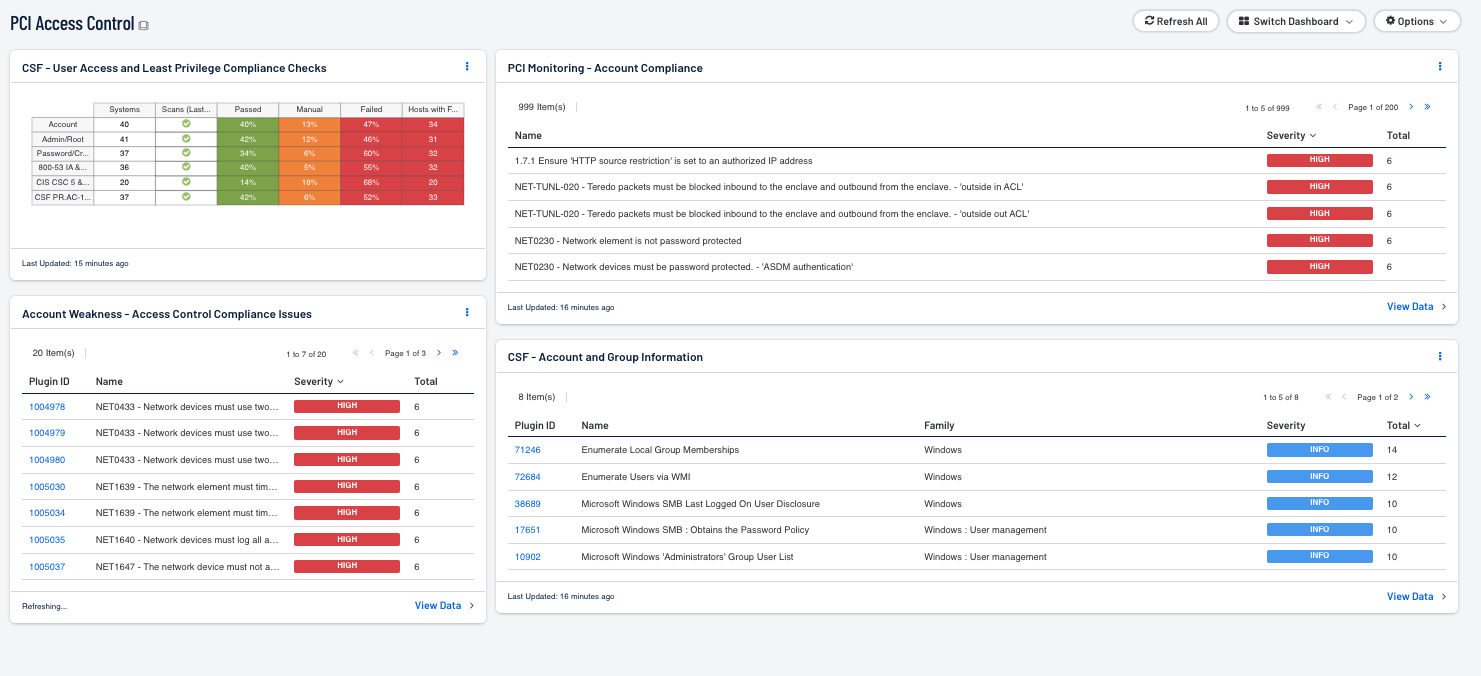
Task: Click the CIS CSC 5 row scan status checkmark
Action: point(186,182)
